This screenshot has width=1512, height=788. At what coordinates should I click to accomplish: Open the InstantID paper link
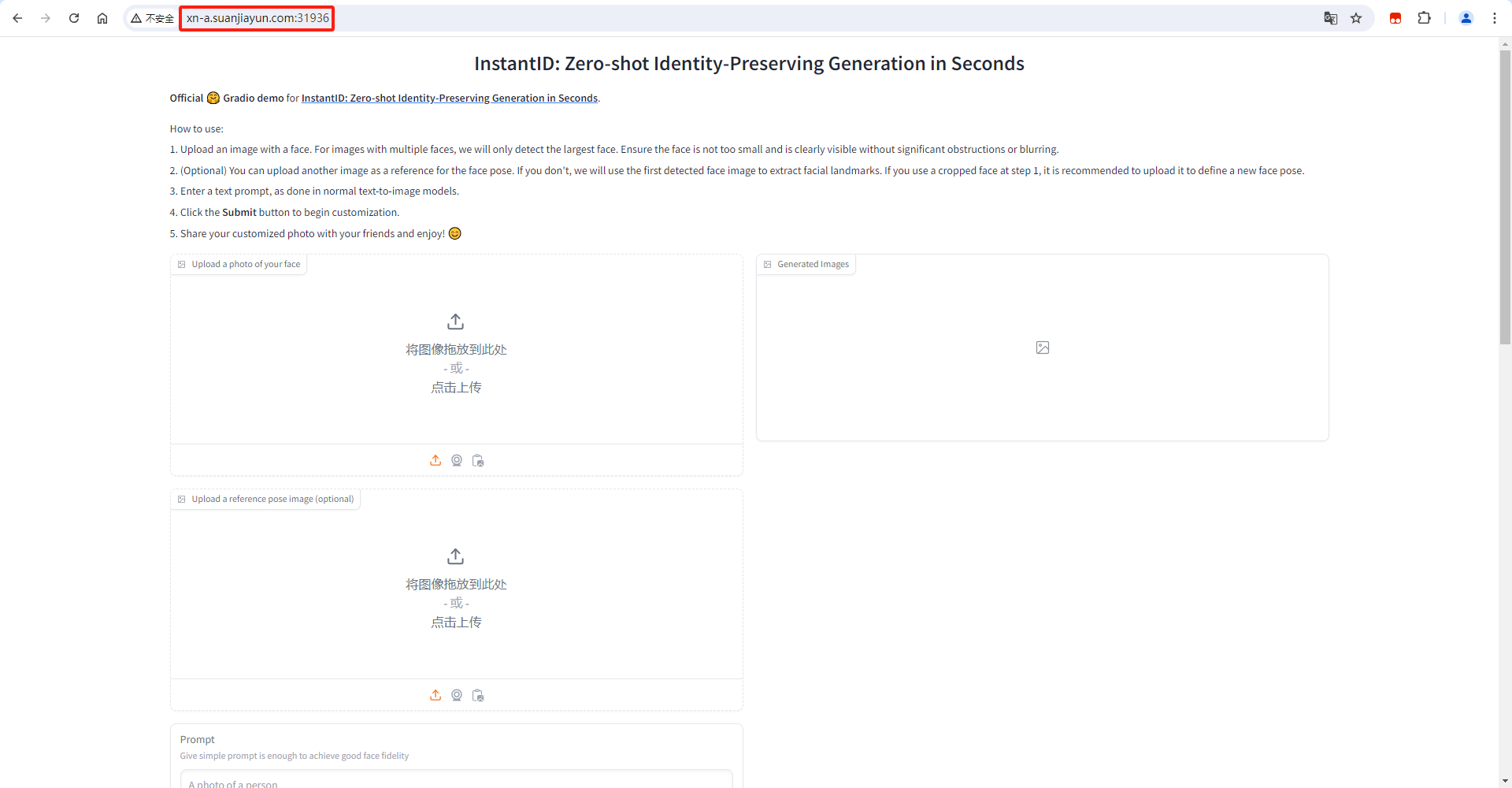pyautogui.click(x=450, y=98)
